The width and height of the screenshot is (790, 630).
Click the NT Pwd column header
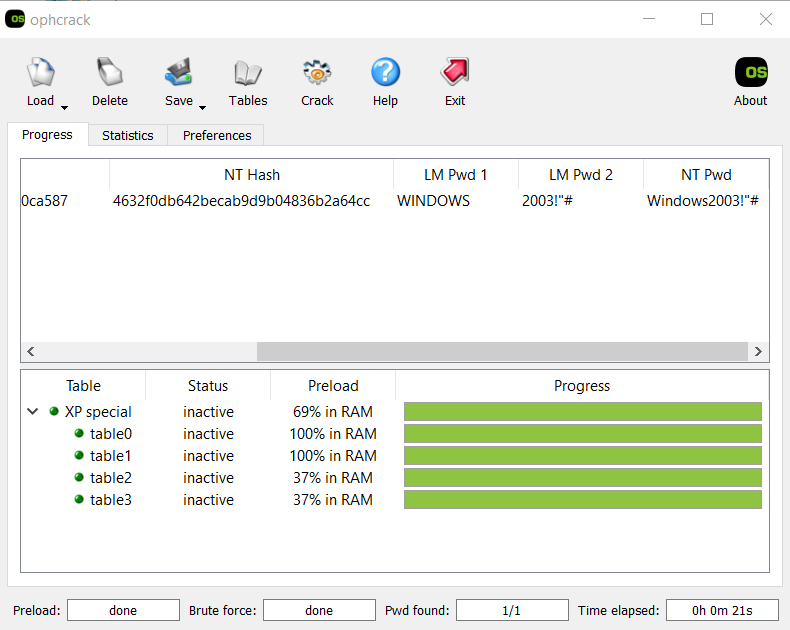pos(706,175)
